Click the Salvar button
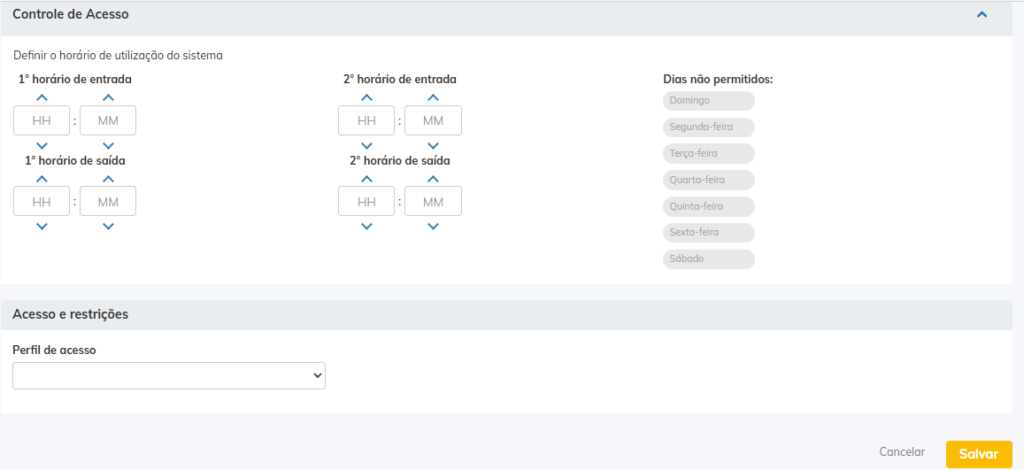The width and height of the screenshot is (1024, 470). click(x=978, y=454)
